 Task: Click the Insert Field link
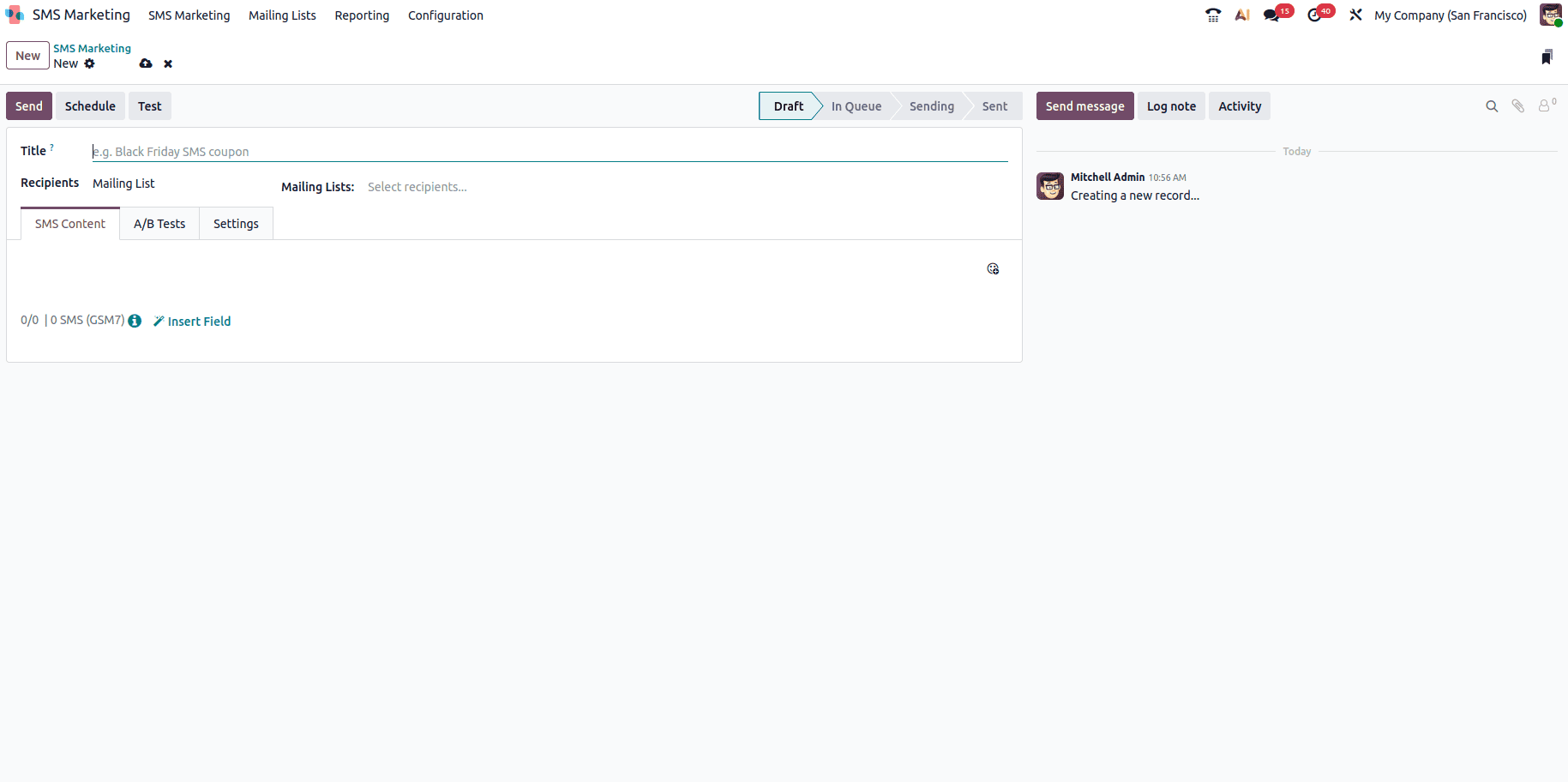[x=192, y=322]
